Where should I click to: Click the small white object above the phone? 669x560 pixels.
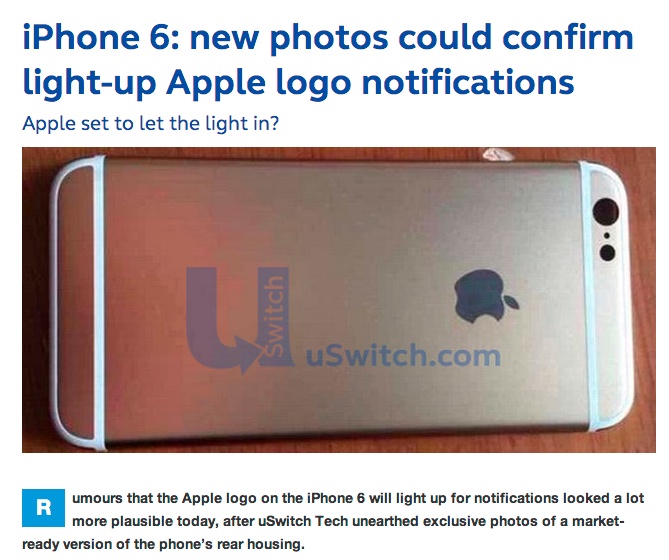(498, 155)
